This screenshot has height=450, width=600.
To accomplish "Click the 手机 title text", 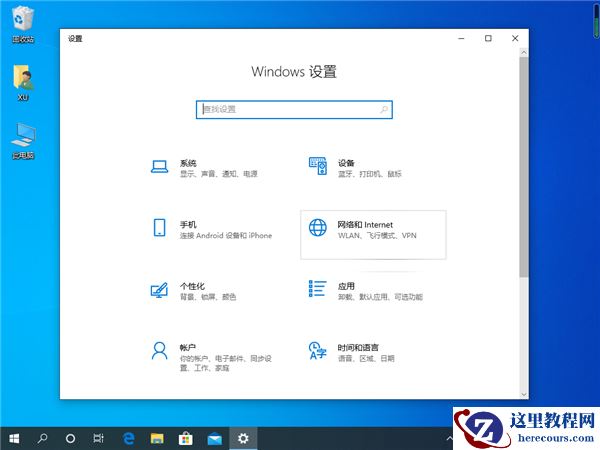I will (x=188, y=225).
